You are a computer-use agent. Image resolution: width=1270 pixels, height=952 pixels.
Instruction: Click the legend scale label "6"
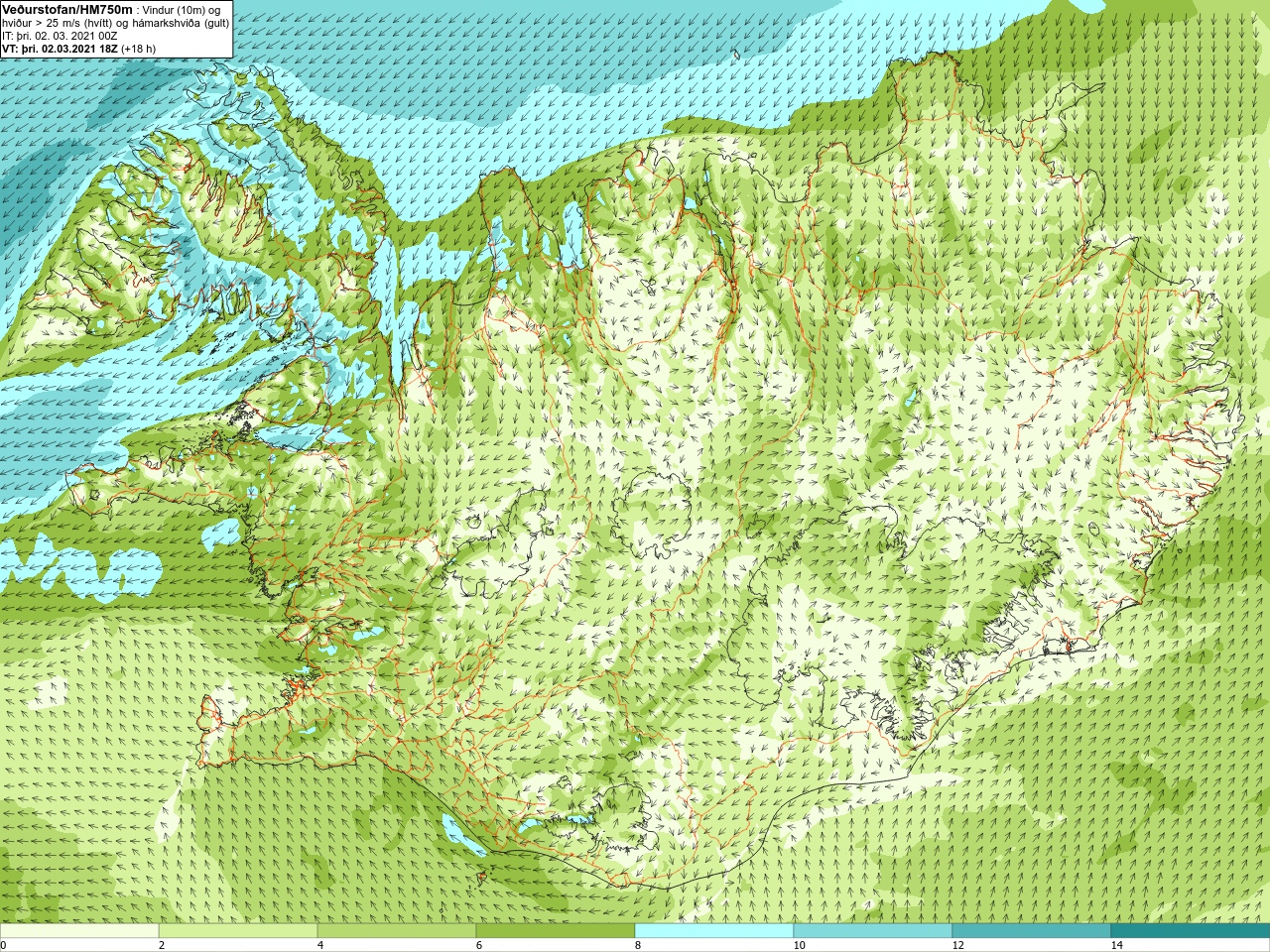[479, 945]
